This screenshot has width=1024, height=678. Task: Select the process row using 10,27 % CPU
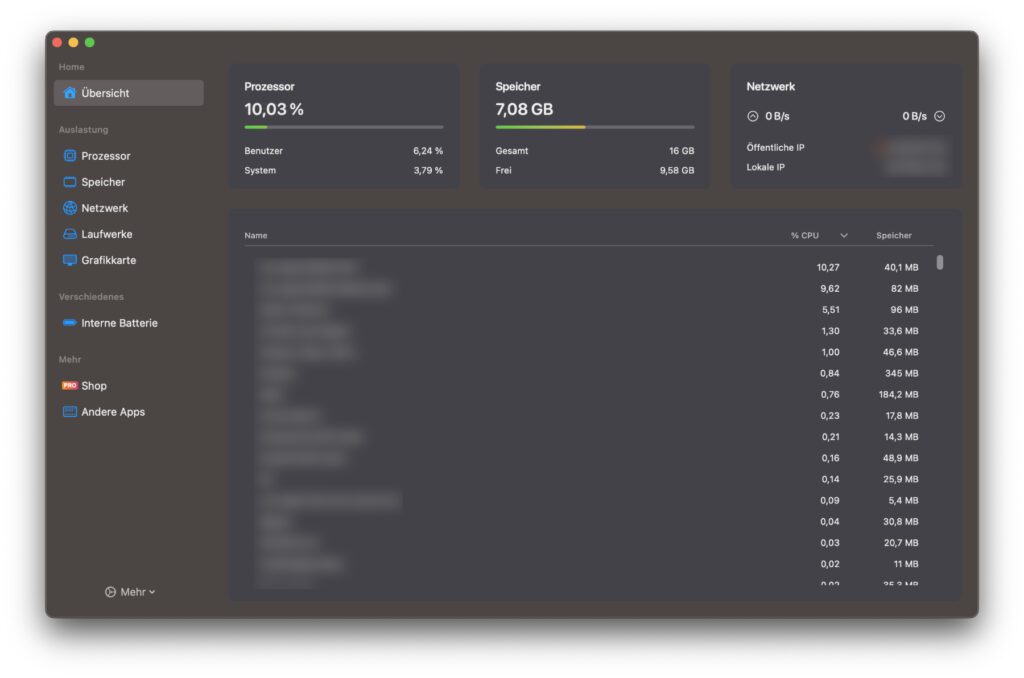(x=588, y=268)
